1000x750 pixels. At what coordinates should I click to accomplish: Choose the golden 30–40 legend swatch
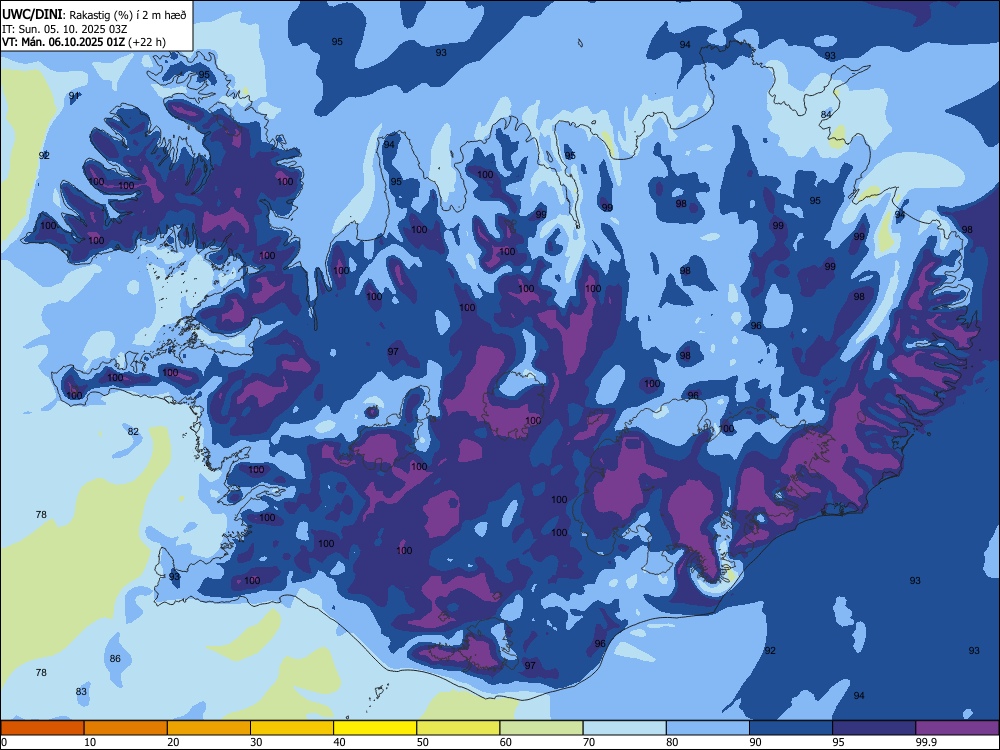(292, 728)
